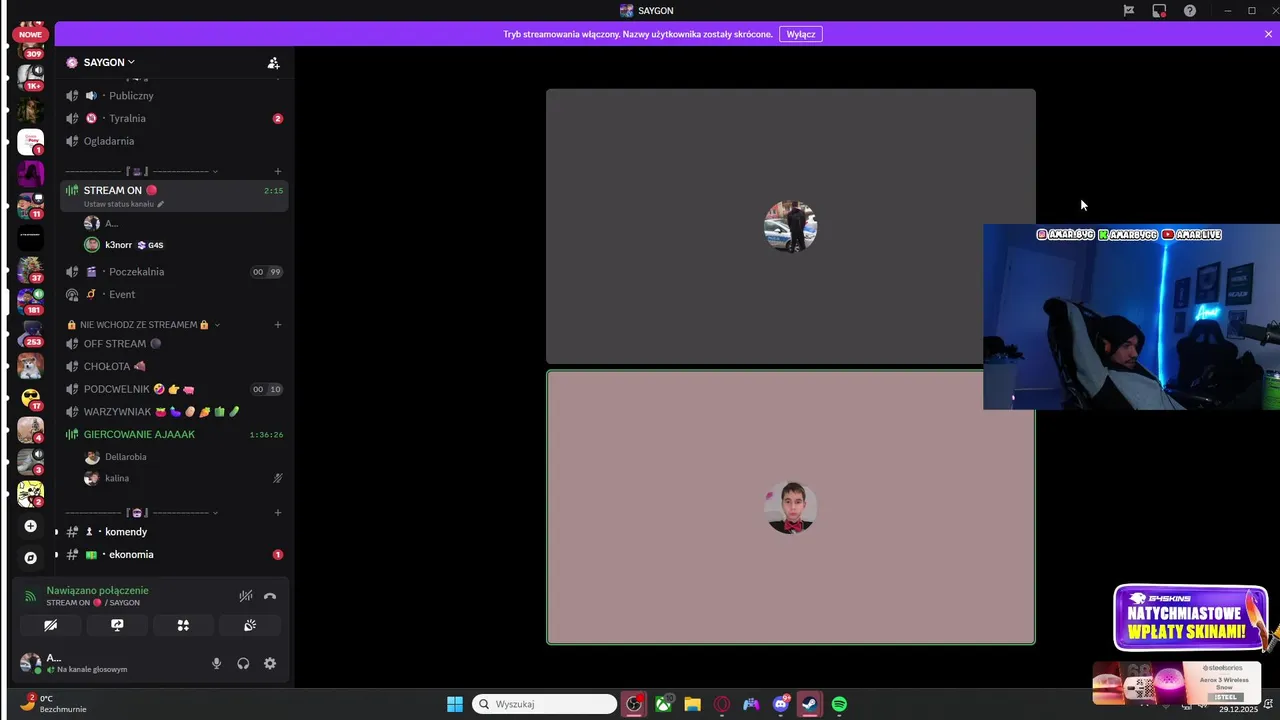Add channel to category above komendy

278,513
